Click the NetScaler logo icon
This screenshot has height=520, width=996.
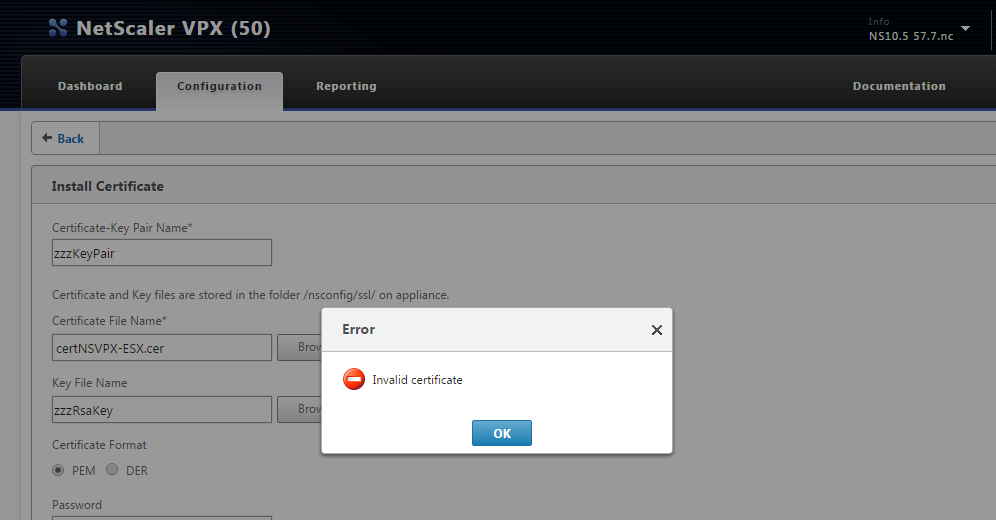[x=59, y=28]
